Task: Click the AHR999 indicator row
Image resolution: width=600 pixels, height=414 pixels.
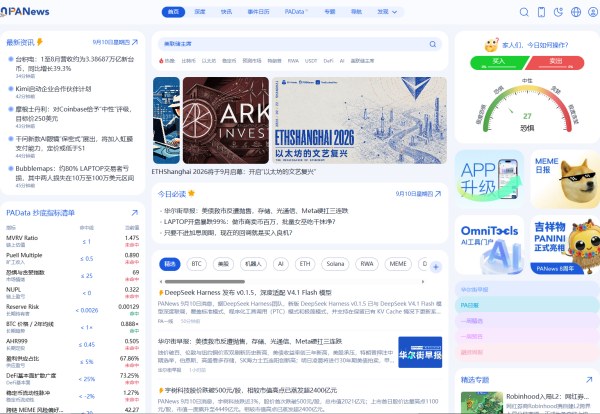Action: point(73,344)
